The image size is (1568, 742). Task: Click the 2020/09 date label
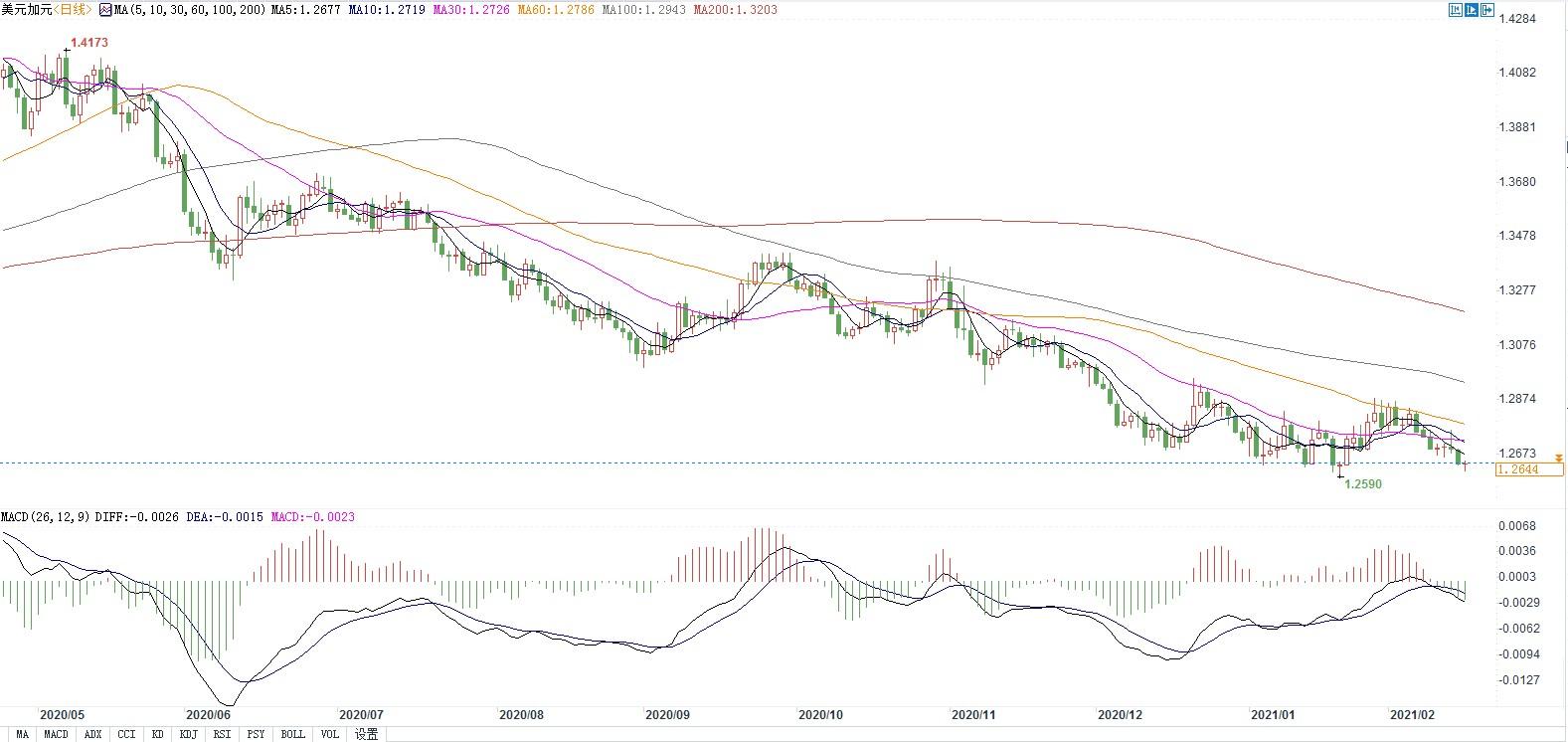coord(667,715)
